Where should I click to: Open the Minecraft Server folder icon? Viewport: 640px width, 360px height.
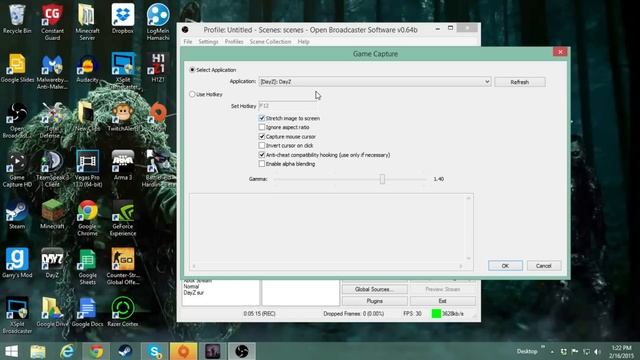[x=87, y=22]
